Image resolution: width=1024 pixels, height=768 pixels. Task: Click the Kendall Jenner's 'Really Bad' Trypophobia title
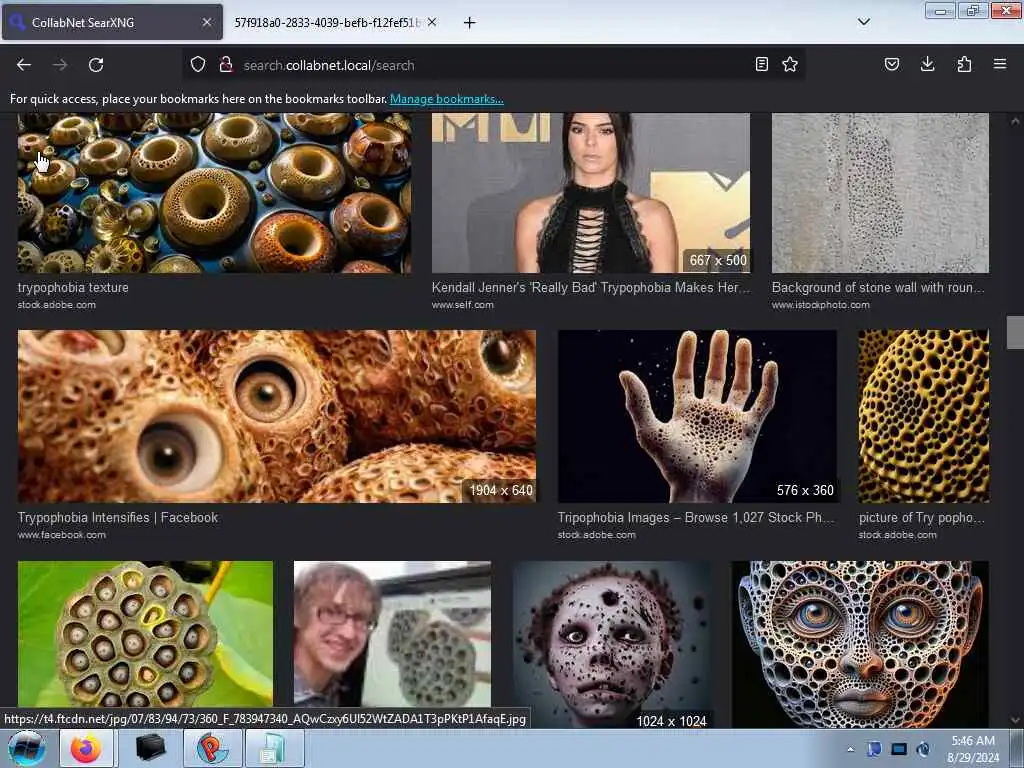591,287
